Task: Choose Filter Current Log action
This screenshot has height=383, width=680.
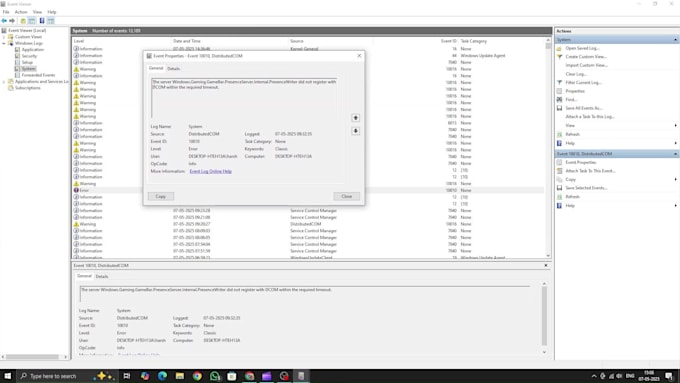Action: tap(583, 82)
